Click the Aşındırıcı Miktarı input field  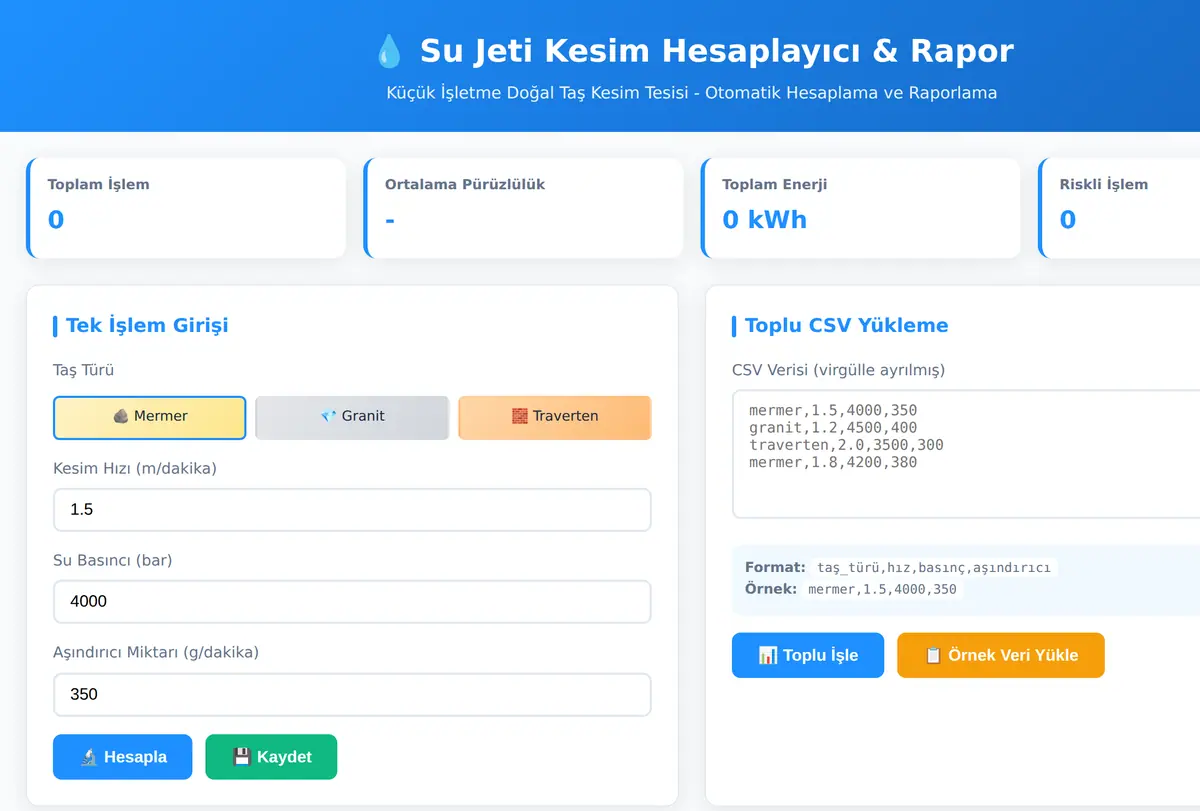click(x=352, y=694)
